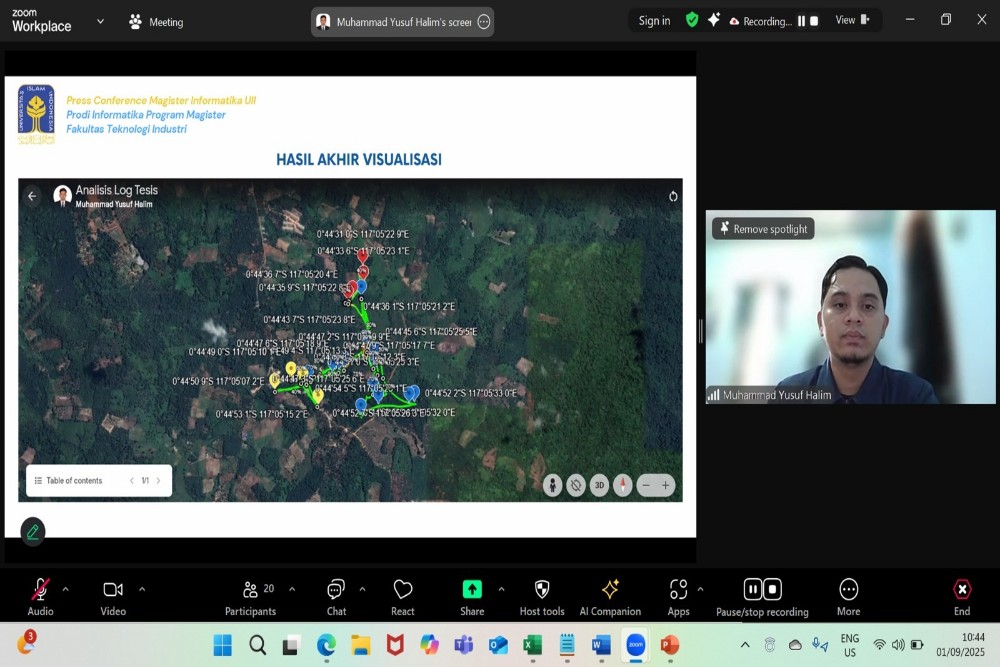The width and height of the screenshot is (1000, 667).
Task: Click the React heart icon
Action: click(x=403, y=590)
